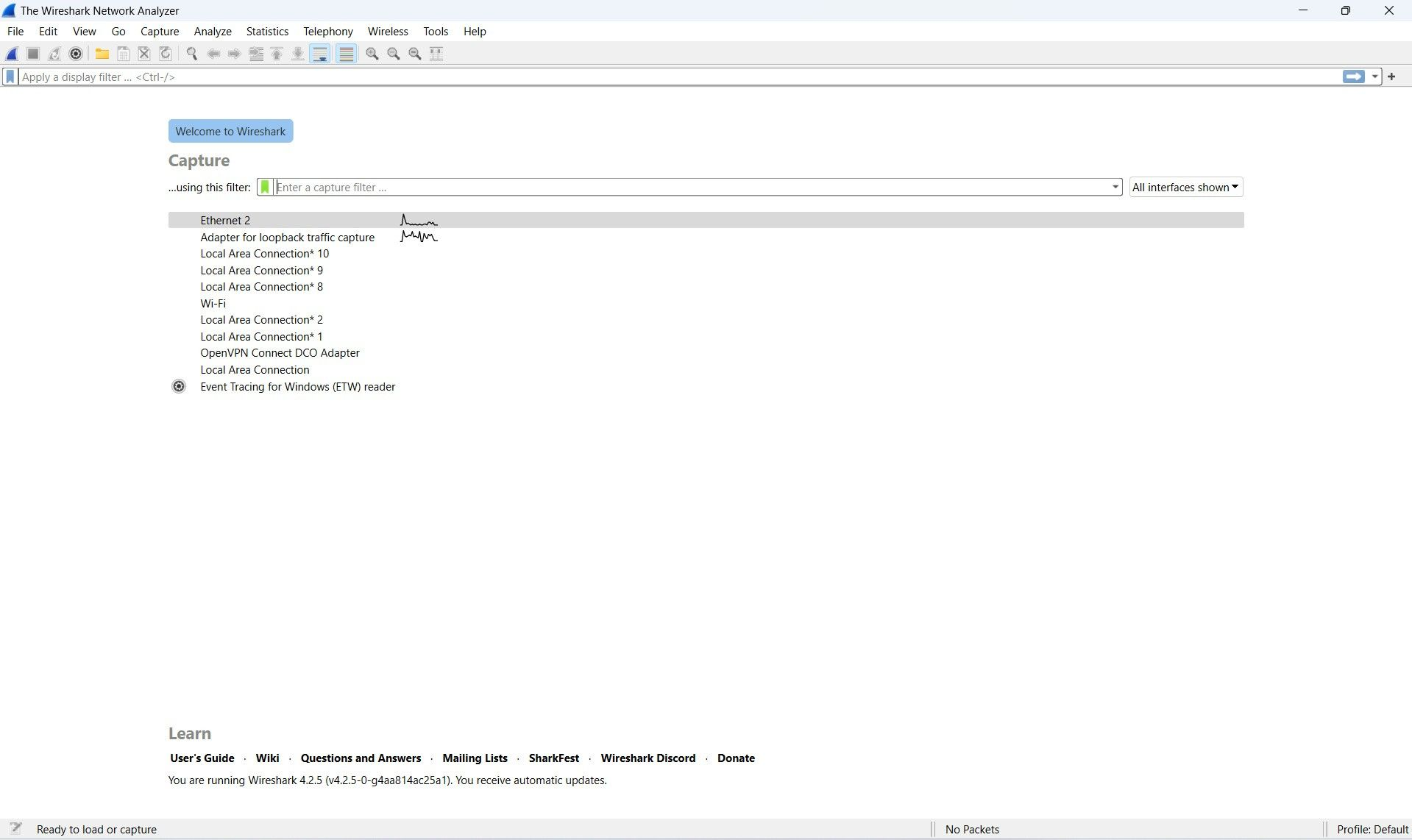Select the Wi-Fi interface
1412x840 pixels.
click(x=706, y=303)
